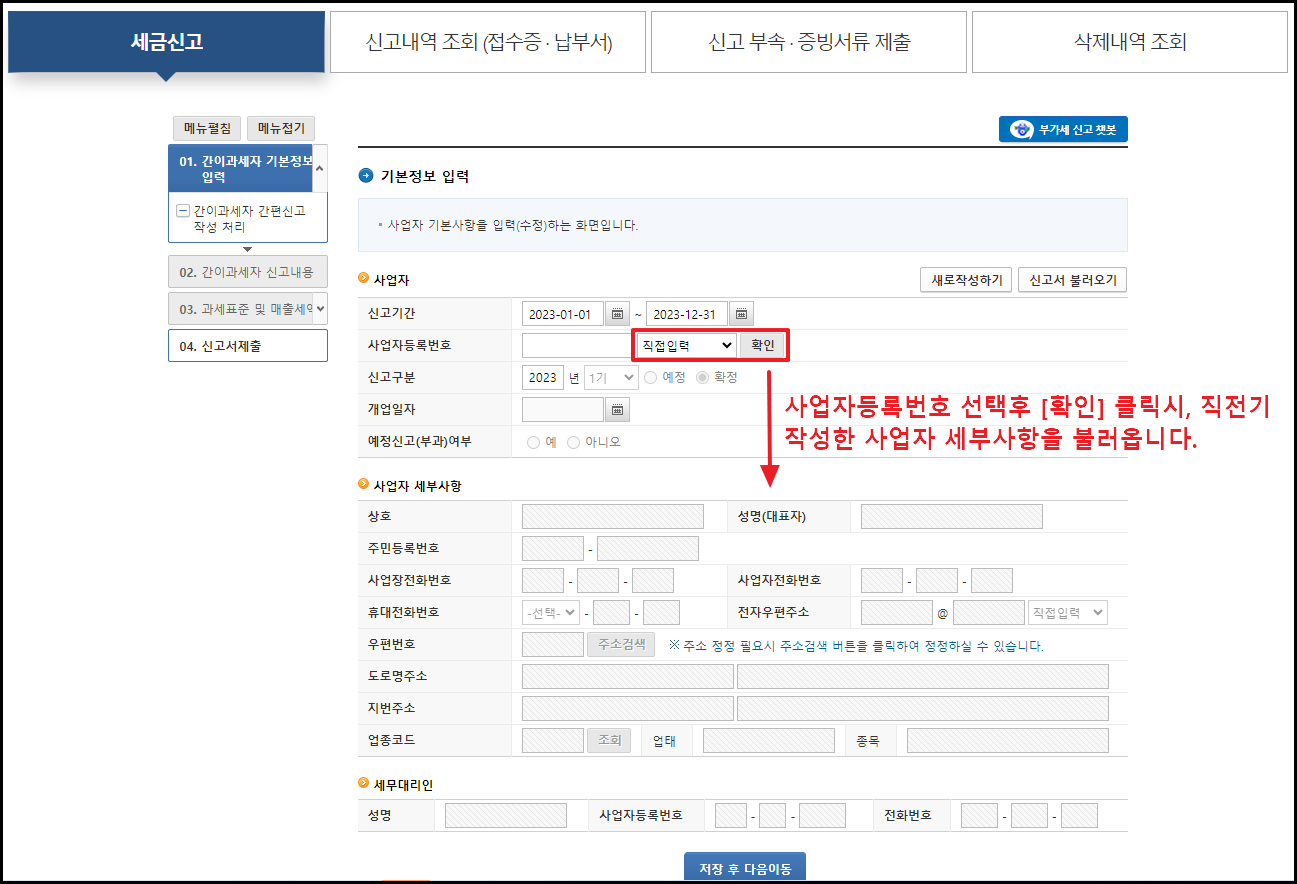Open the 휴대전화번호 -선택- dropdown
1297x884 pixels.
551,612
